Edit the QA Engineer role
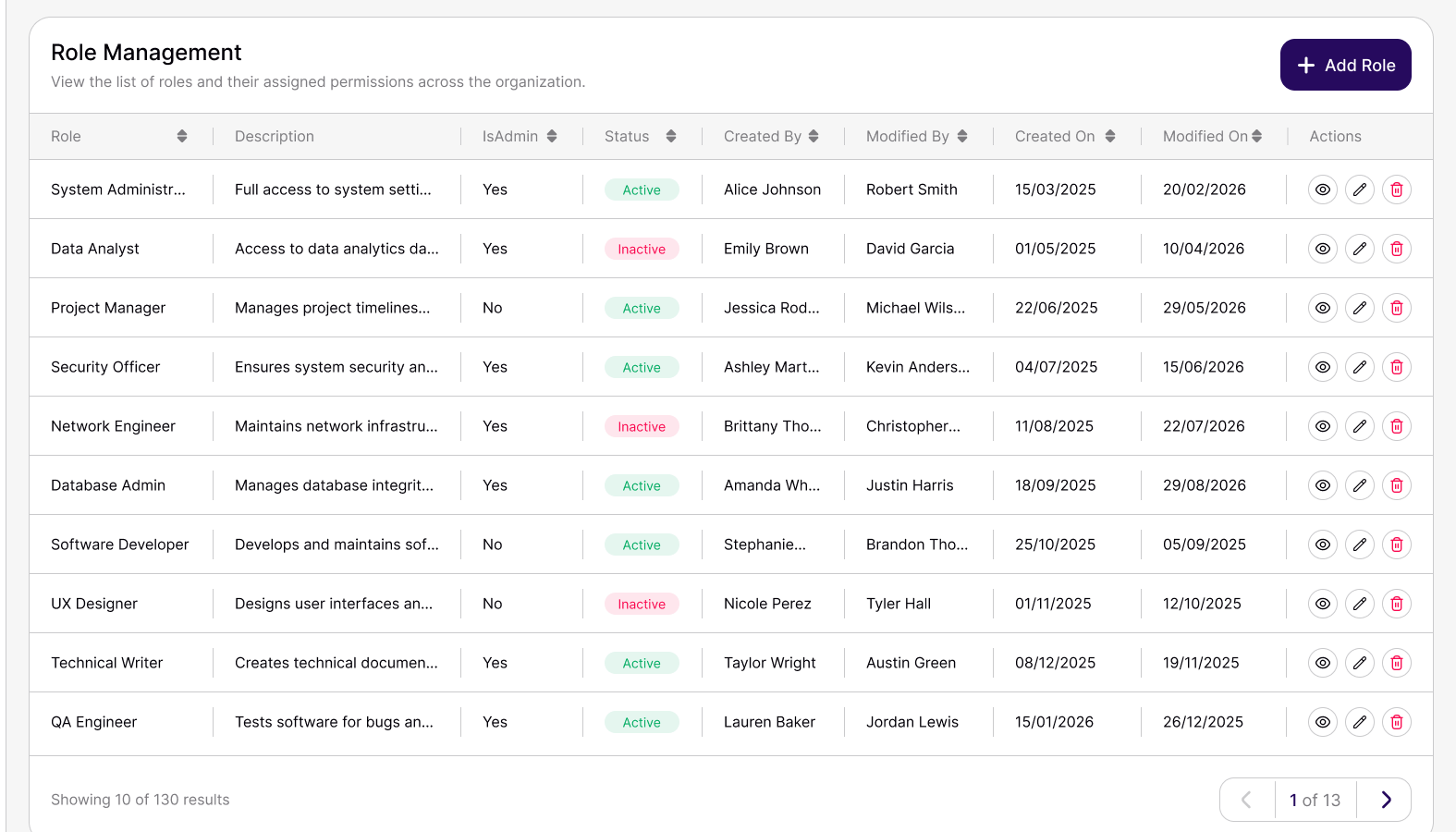Viewport: 1456px width, 832px height. [x=1360, y=722]
